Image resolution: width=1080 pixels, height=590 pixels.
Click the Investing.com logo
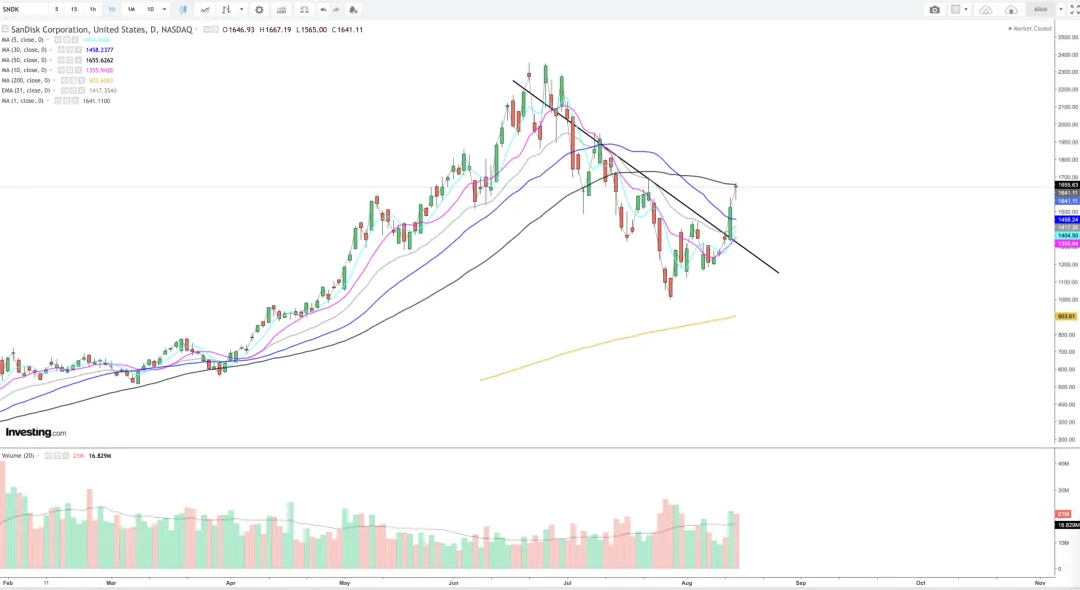coord(36,432)
